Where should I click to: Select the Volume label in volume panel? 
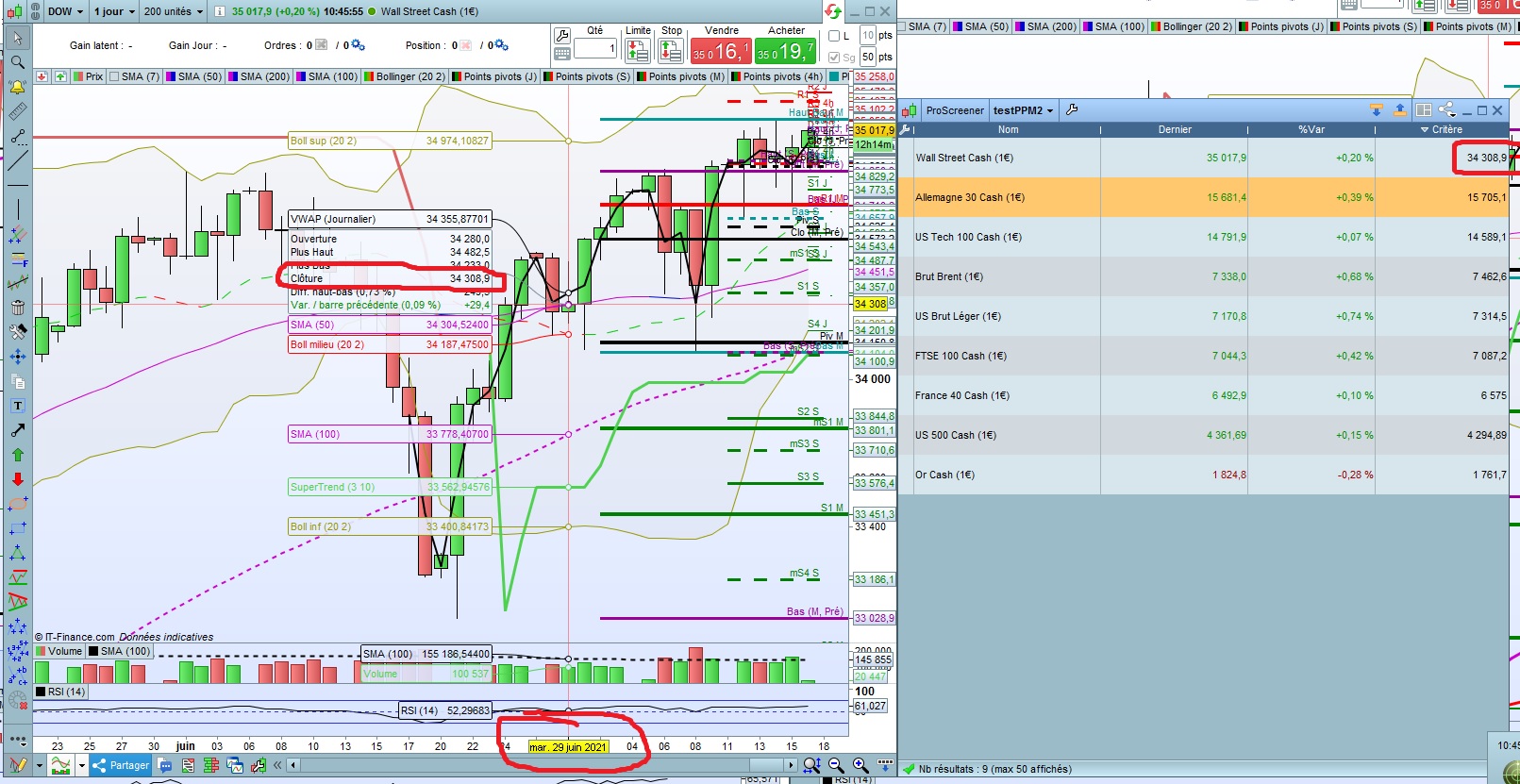coord(59,651)
